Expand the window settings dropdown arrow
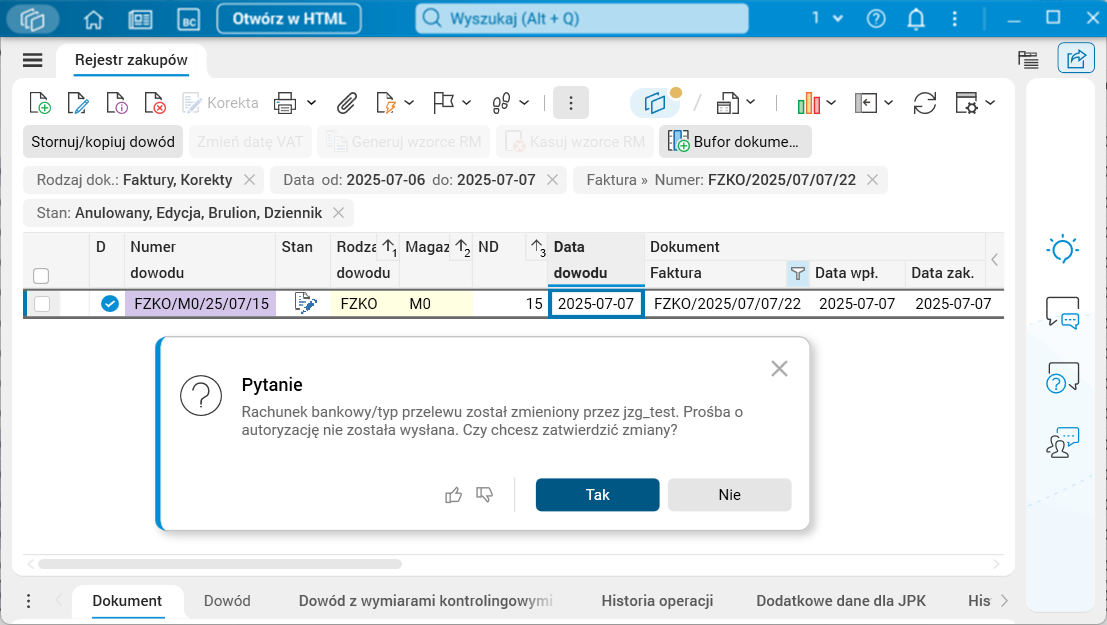 point(990,103)
